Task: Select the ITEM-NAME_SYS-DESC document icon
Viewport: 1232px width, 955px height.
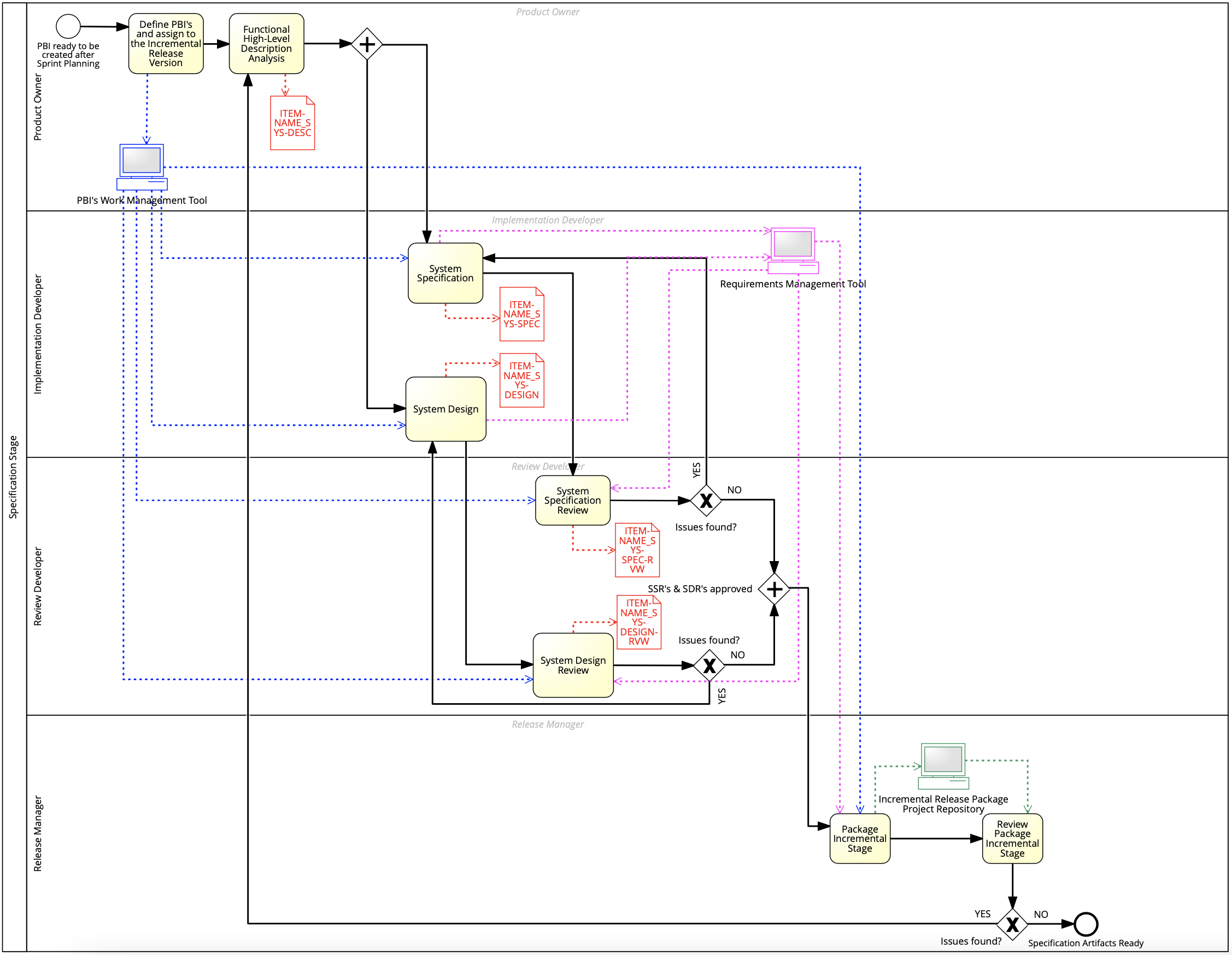Action: point(292,123)
